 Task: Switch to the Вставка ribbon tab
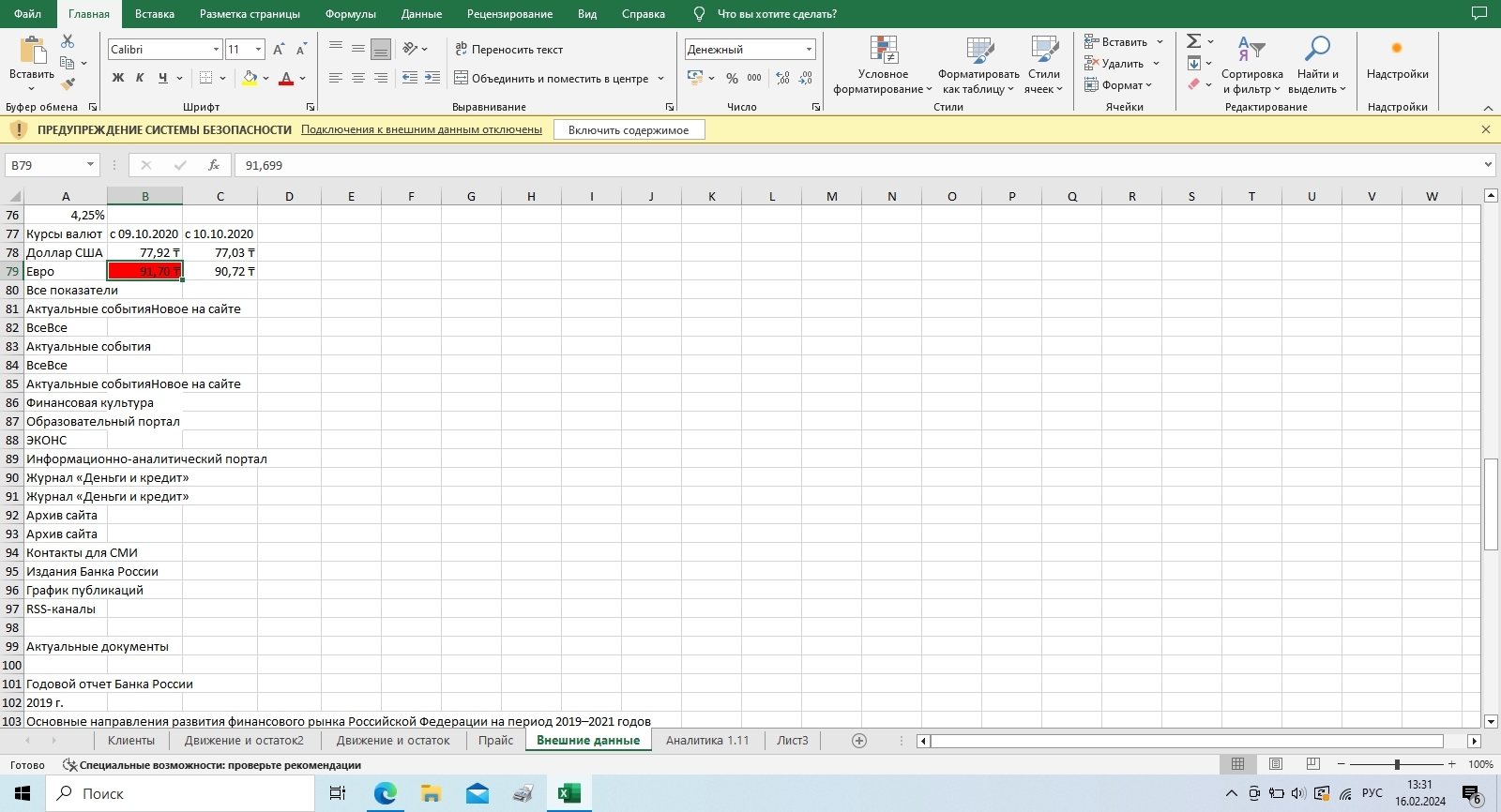[x=155, y=14]
